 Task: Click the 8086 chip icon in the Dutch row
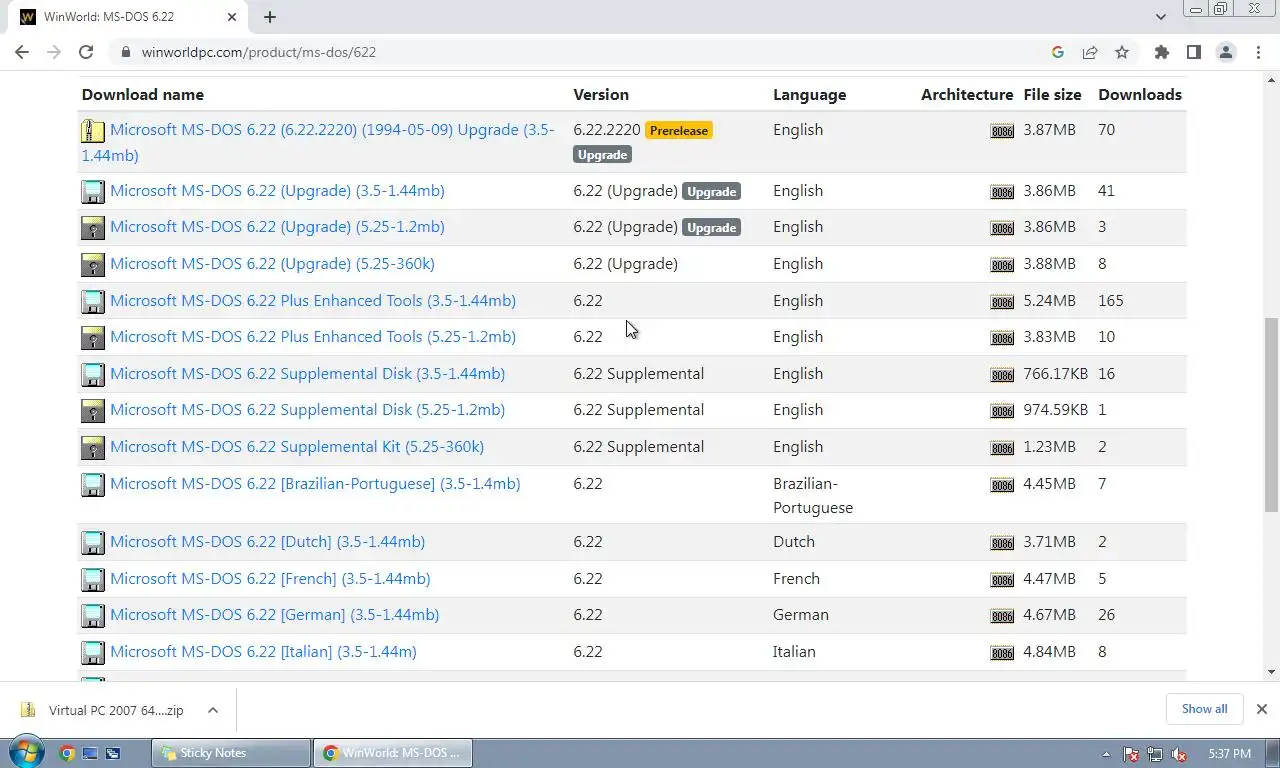[x=1002, y=543]
